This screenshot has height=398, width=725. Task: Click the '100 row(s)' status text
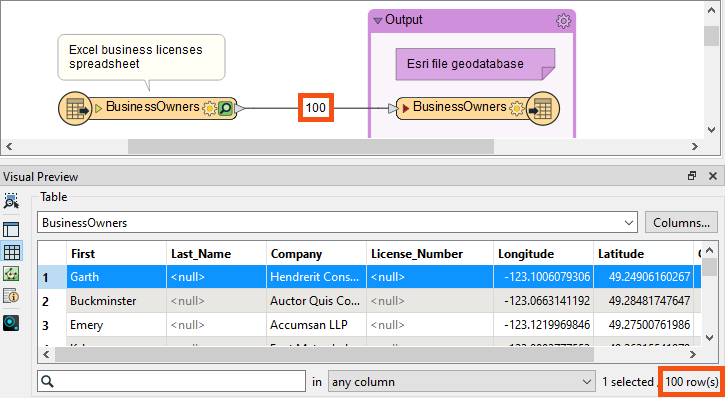(692, 382)
